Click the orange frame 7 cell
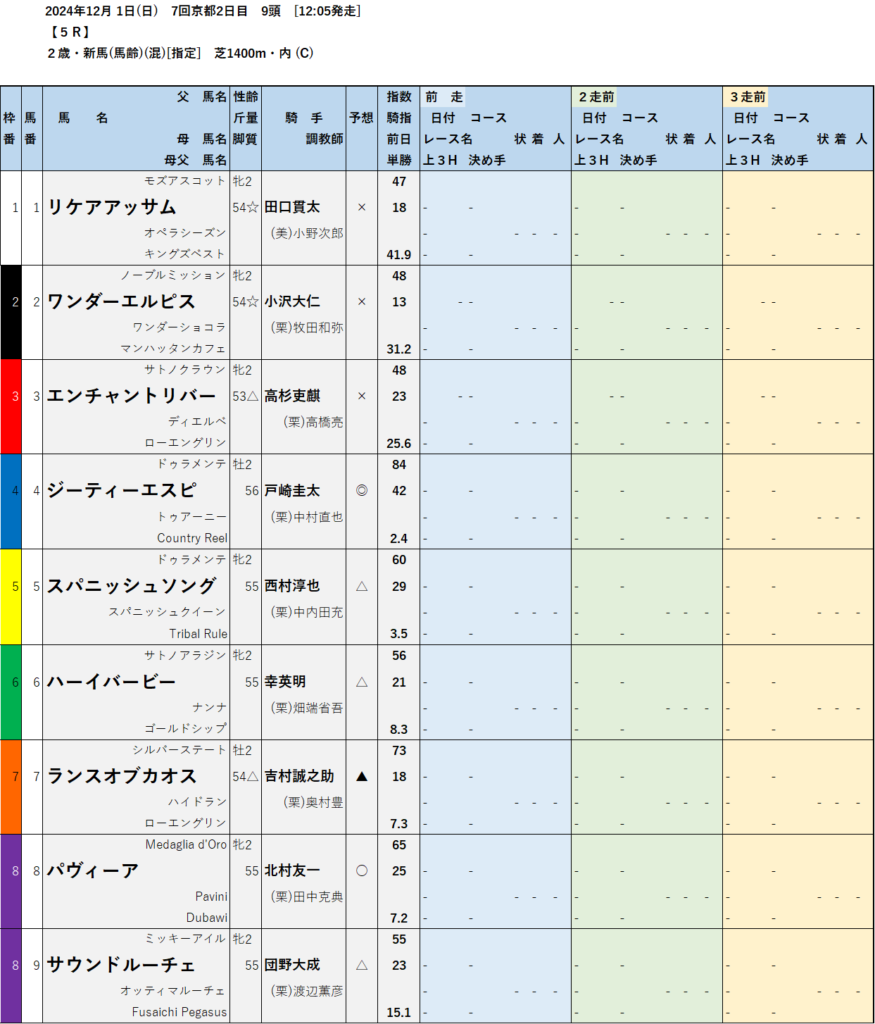The height and width of the screenshot is (1024, 875). 11,787
